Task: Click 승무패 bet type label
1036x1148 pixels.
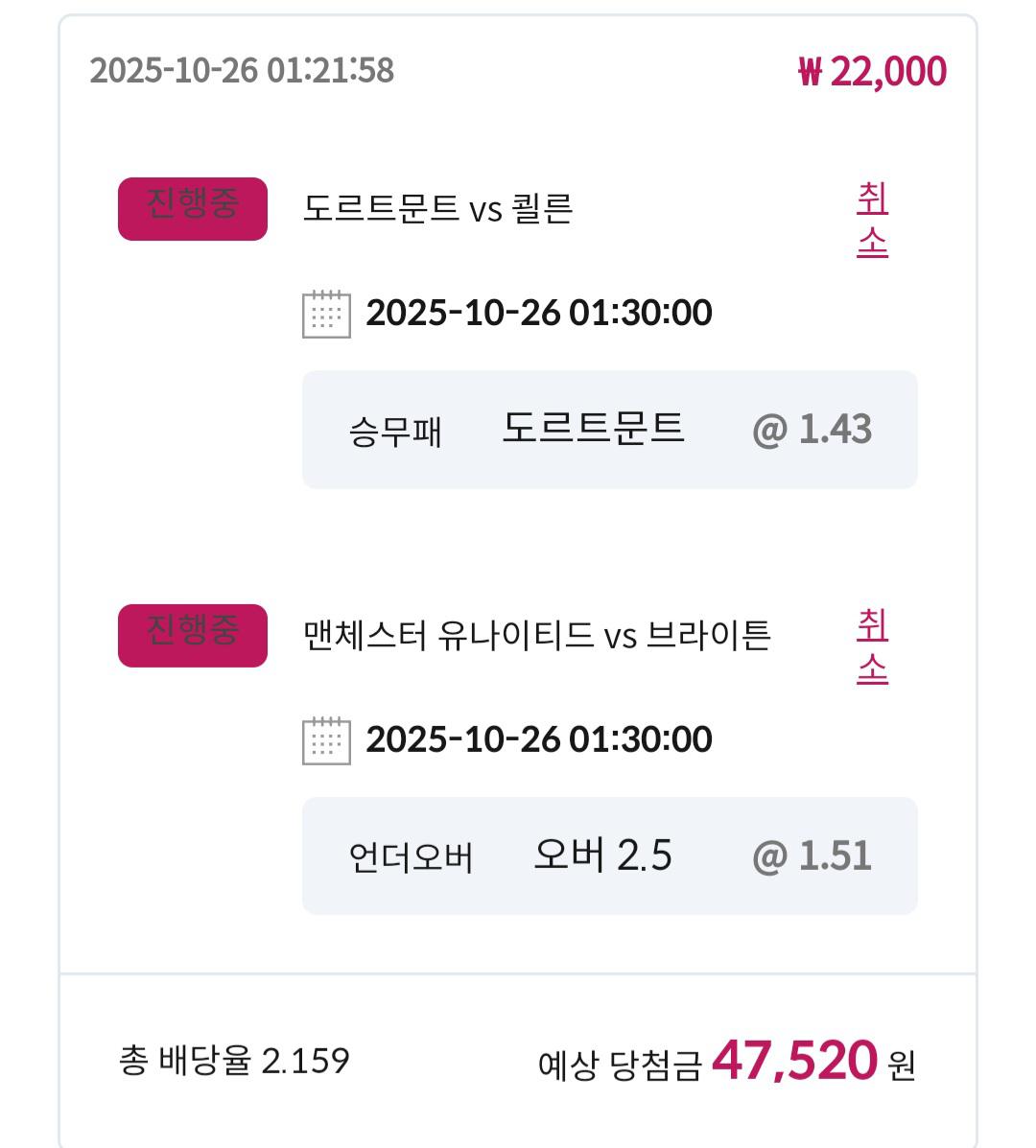Action: tap(395, 432)
